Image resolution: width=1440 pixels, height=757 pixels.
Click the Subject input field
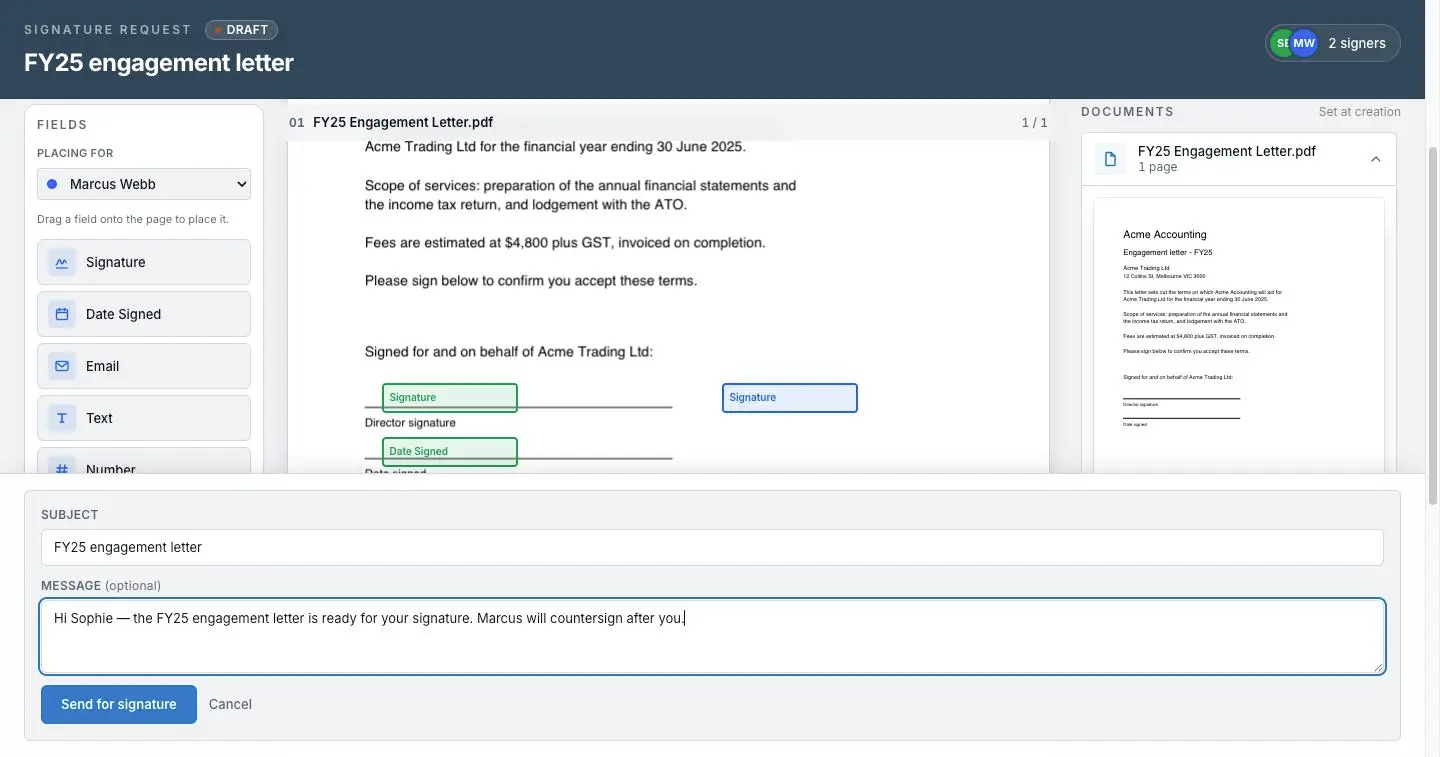pos(712,547)
